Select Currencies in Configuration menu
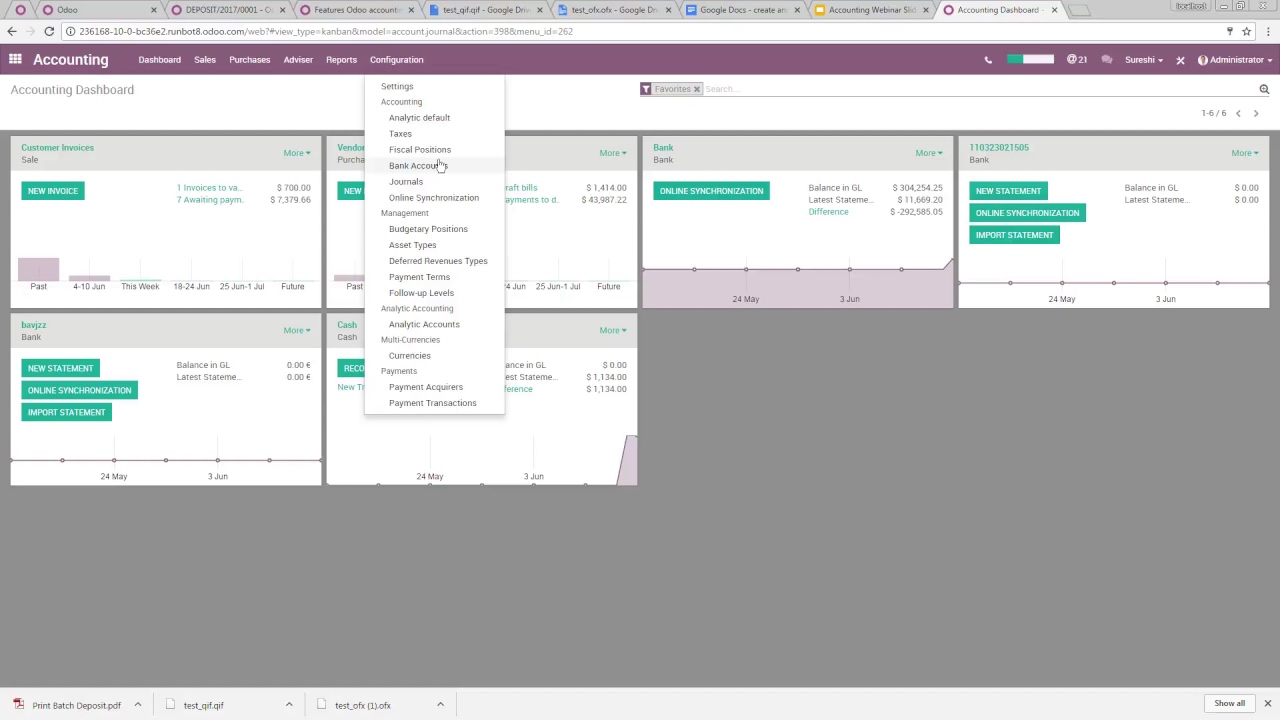 tap(410, 356)
